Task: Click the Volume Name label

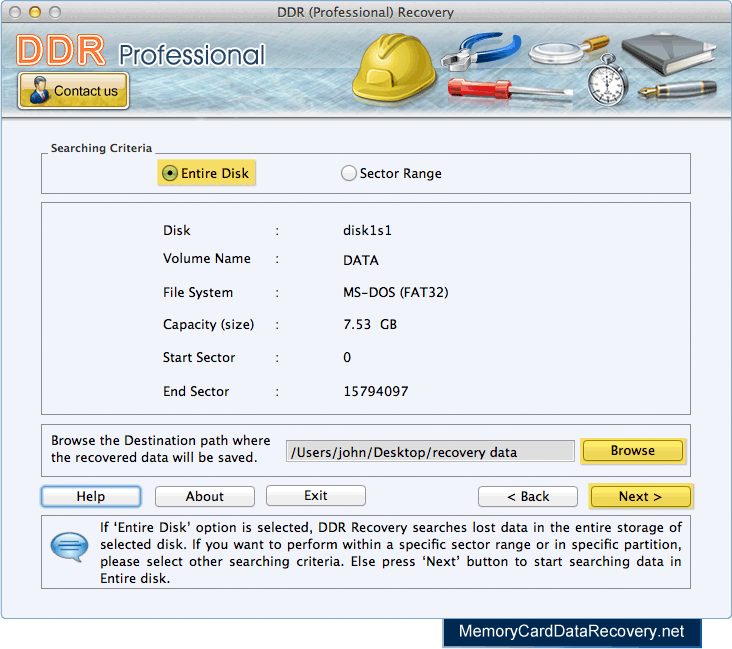Action: coord(207,259)
